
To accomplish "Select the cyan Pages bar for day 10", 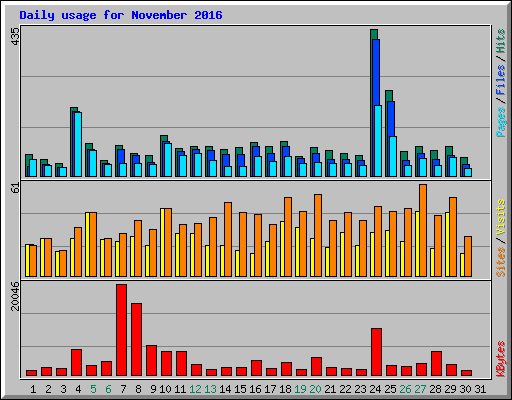I will coord(168,160).
